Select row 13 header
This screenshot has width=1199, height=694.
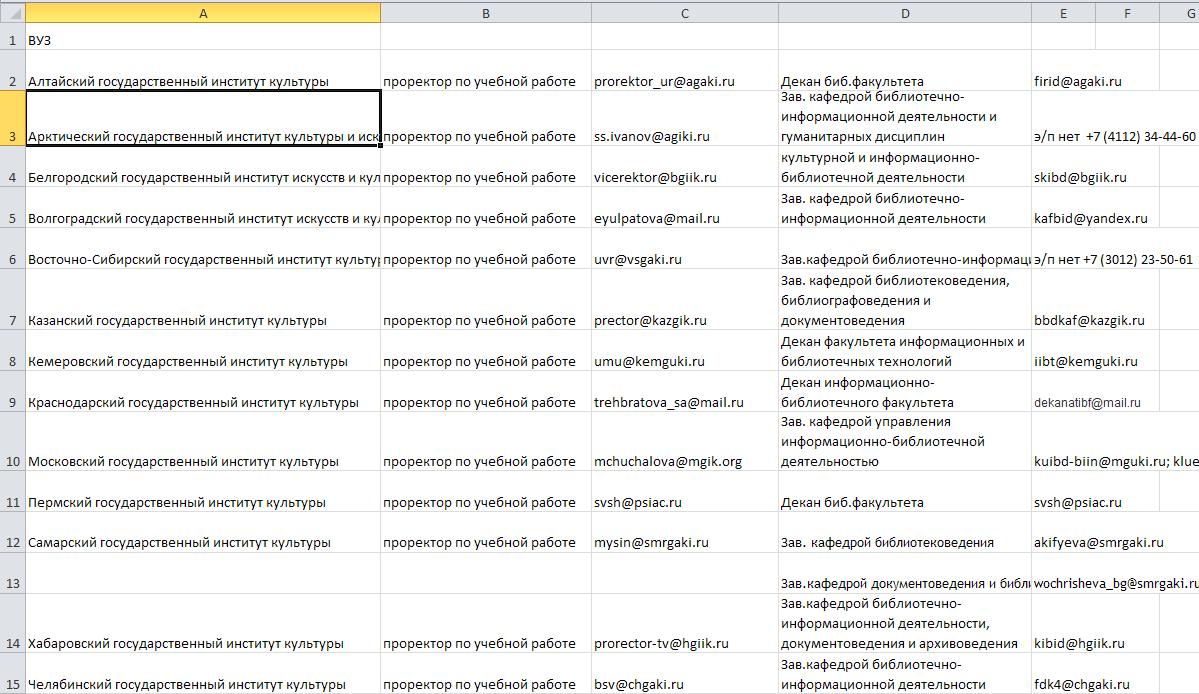12,573
